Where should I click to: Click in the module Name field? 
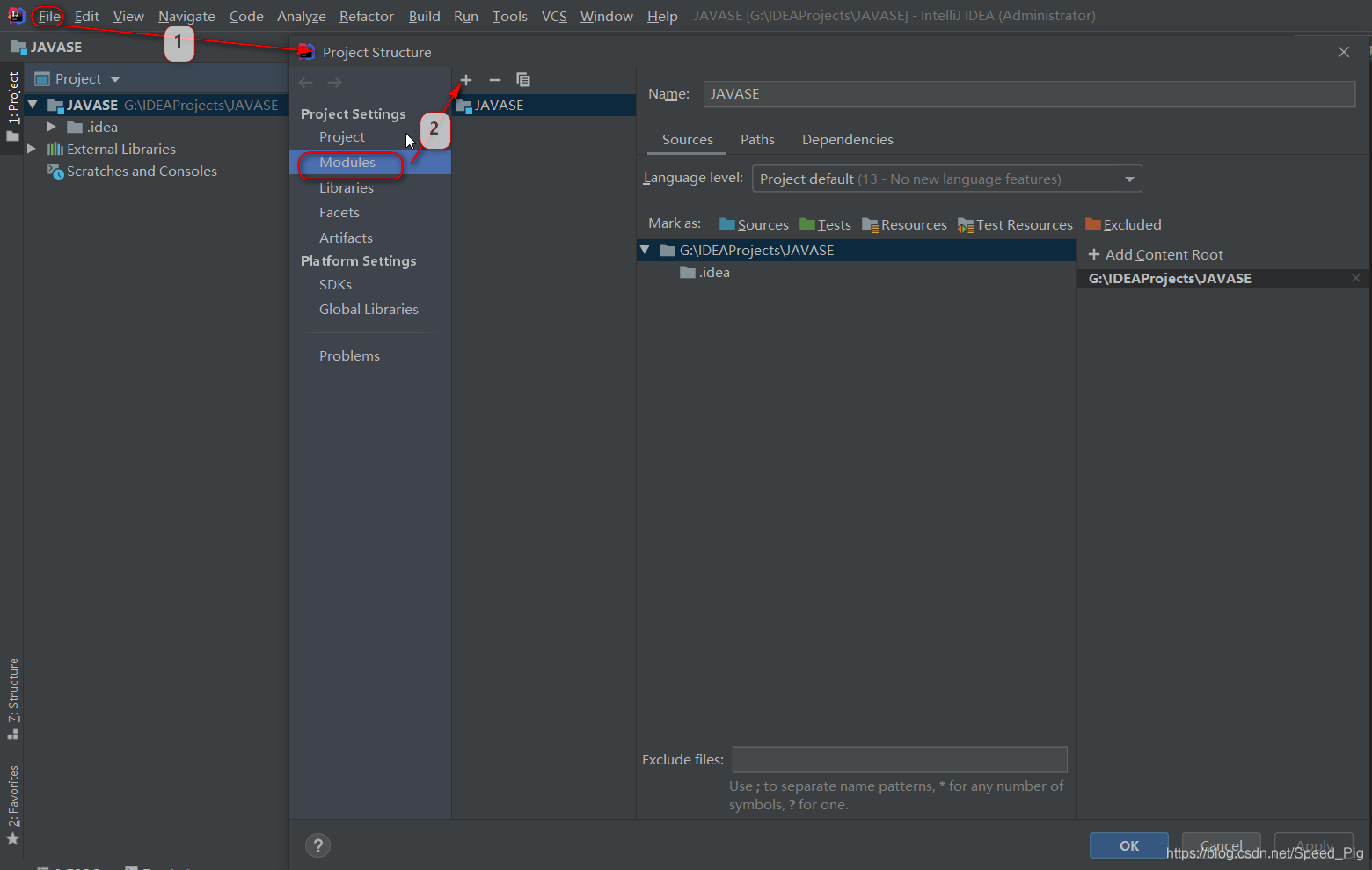click(1029, 94)
